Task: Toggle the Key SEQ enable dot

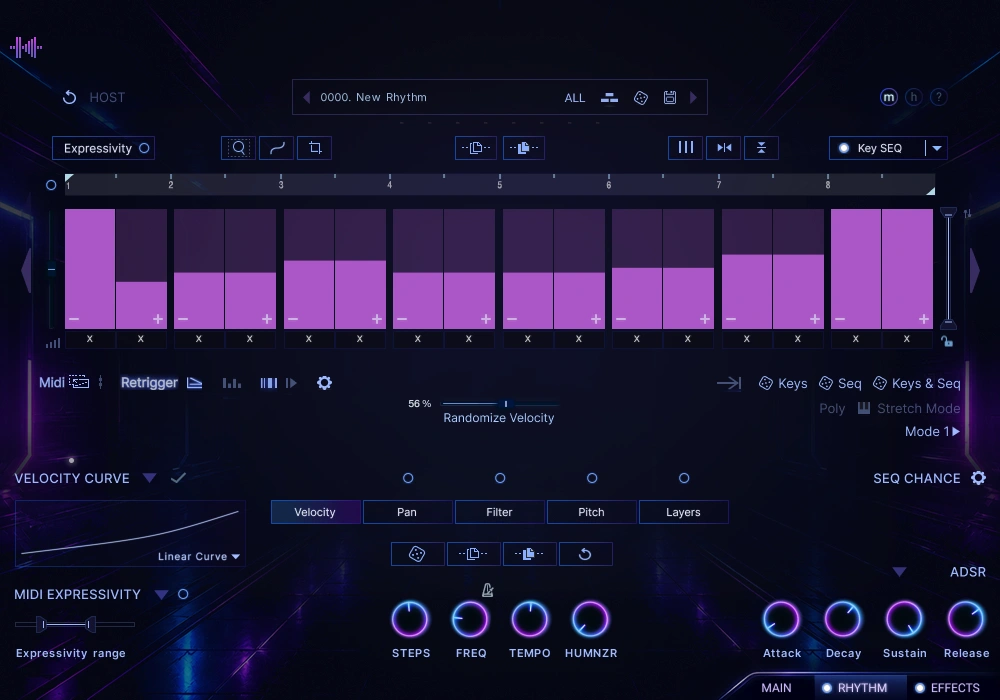Action: tap(844, 148)
